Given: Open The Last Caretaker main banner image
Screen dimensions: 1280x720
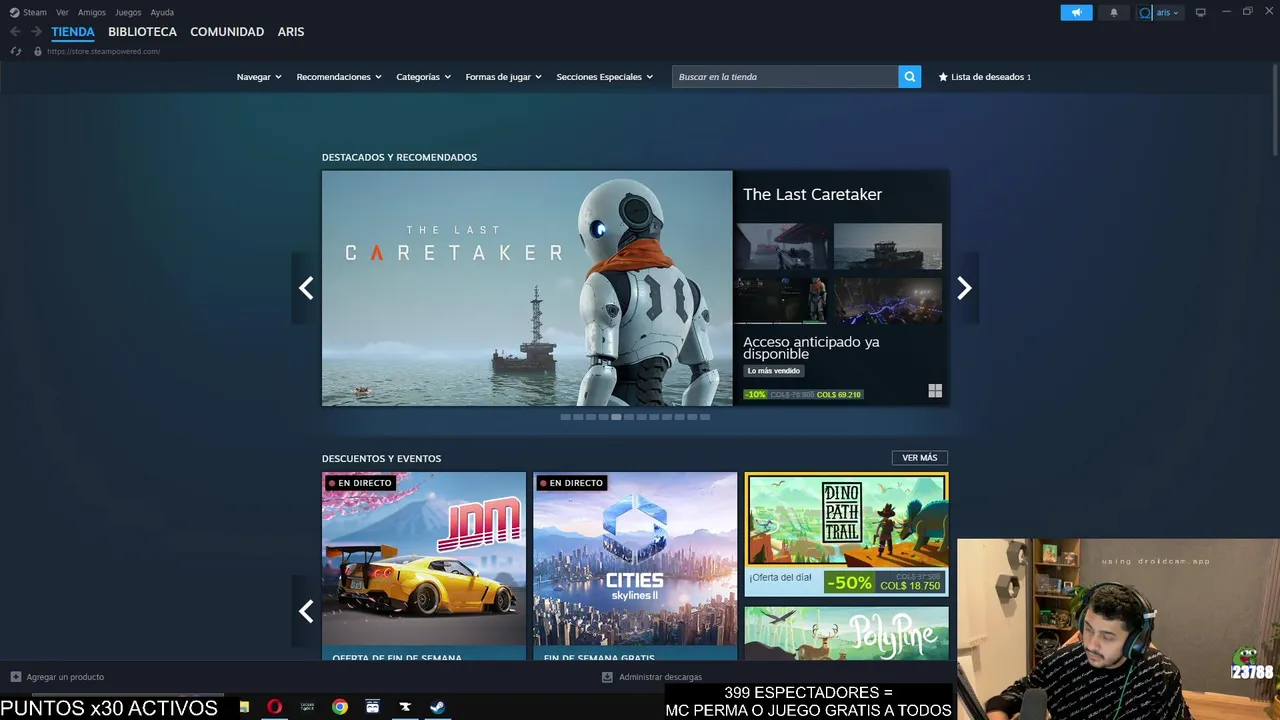Looking at the screenshot, I should tap(527, 288).
